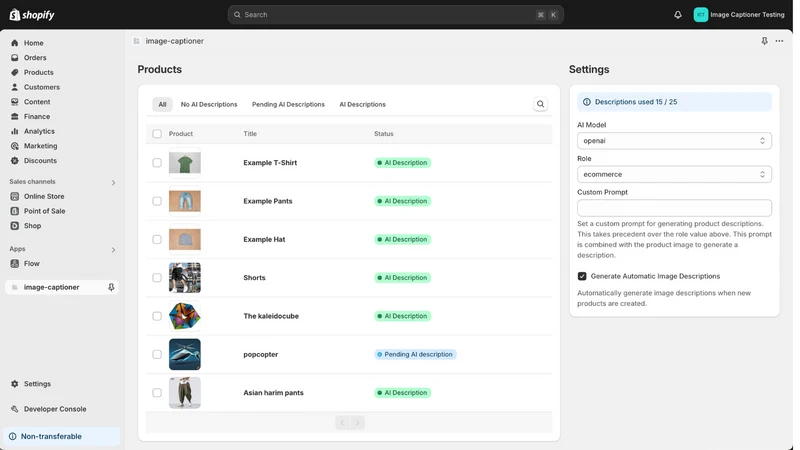Click the Pending AI description status badge
The height and width of the screenshot is (450, 800).
pos(415,354)
